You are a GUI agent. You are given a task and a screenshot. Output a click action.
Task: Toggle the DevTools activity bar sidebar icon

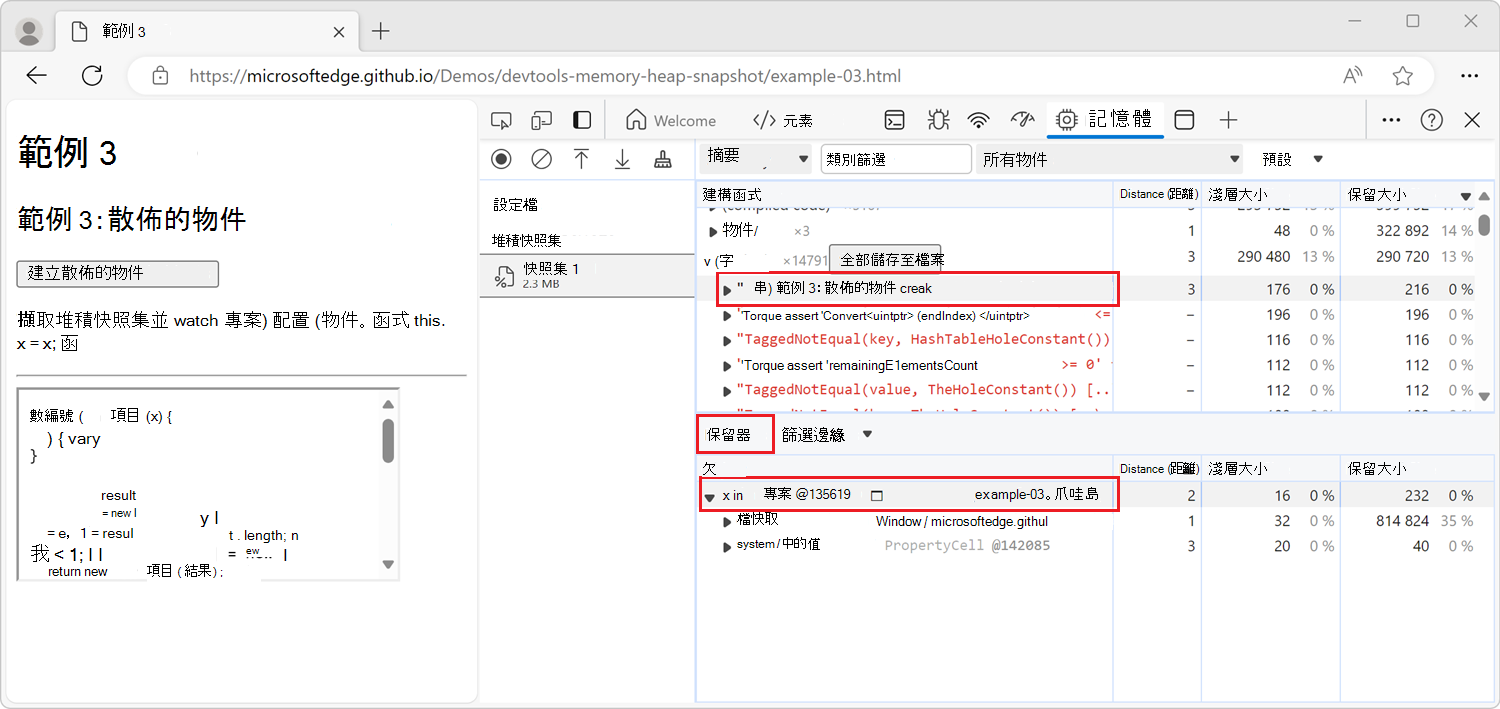click(x=582, y=121)
